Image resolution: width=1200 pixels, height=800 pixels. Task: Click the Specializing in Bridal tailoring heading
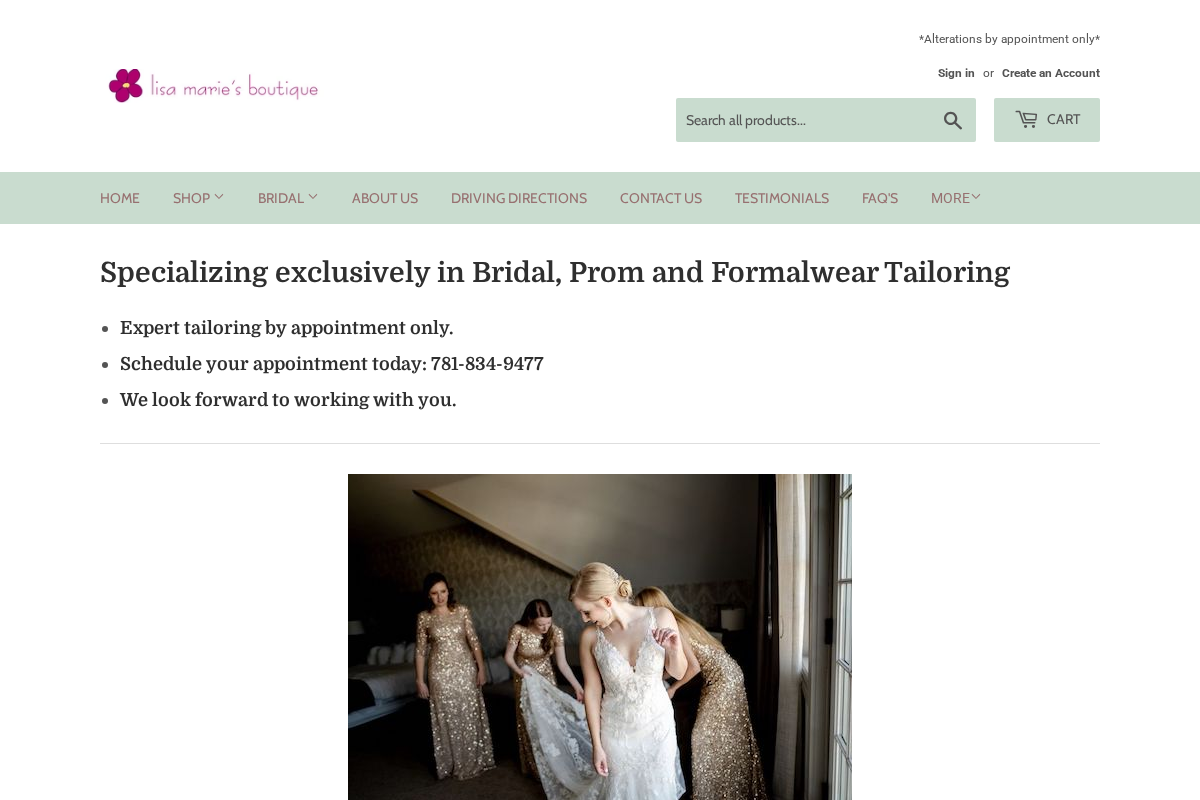coord(555,272)
